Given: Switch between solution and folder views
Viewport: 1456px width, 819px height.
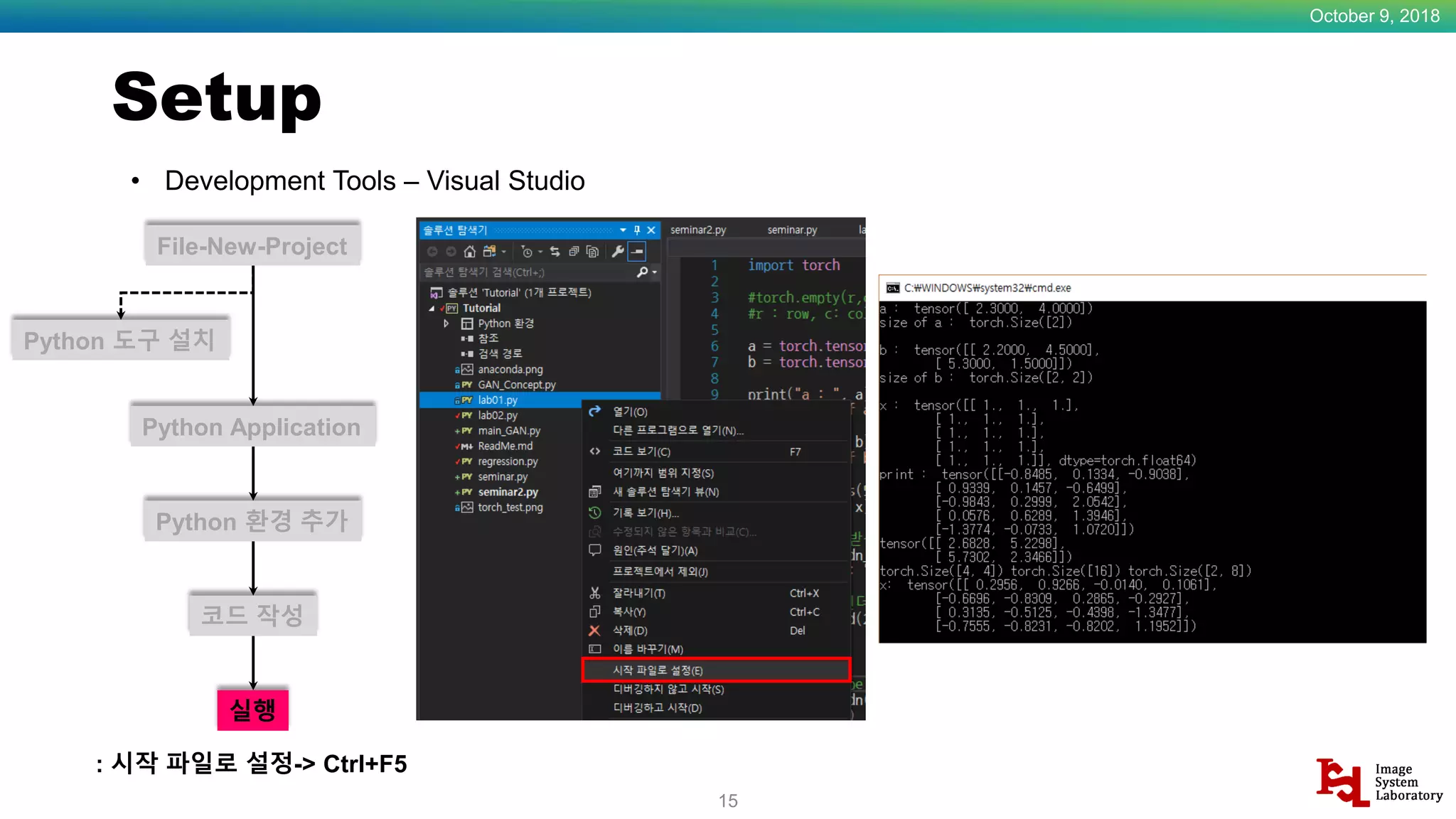Looking at the screenshot, I should pyautogui.click(x=489, y=252).
